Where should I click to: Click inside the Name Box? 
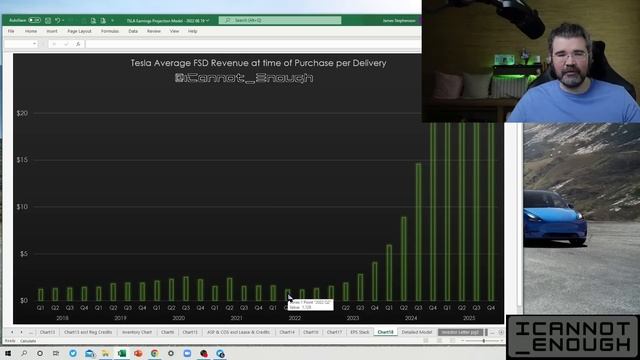tap(18, 44)
